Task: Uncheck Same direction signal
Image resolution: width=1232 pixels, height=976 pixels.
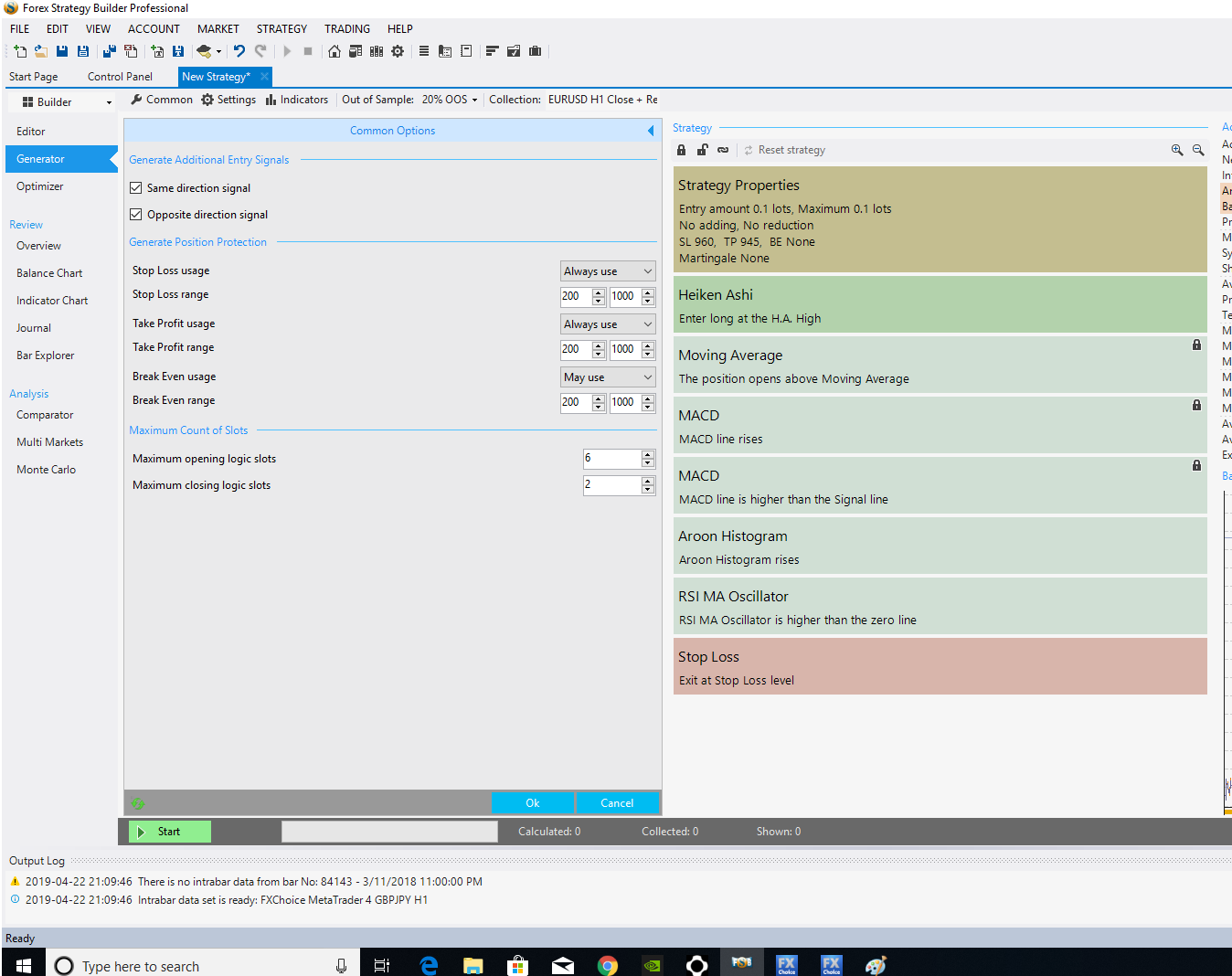Action: click(x=136, y=188)
